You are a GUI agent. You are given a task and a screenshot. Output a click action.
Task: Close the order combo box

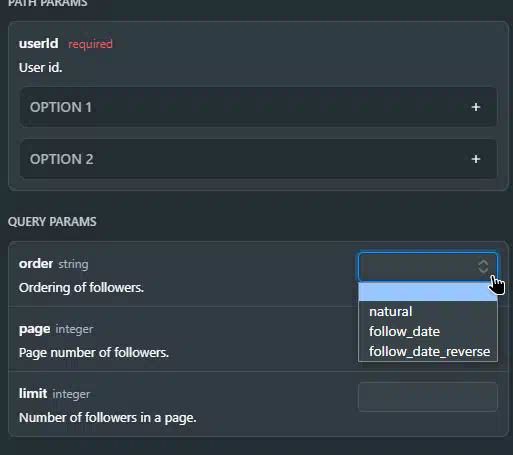428,267
